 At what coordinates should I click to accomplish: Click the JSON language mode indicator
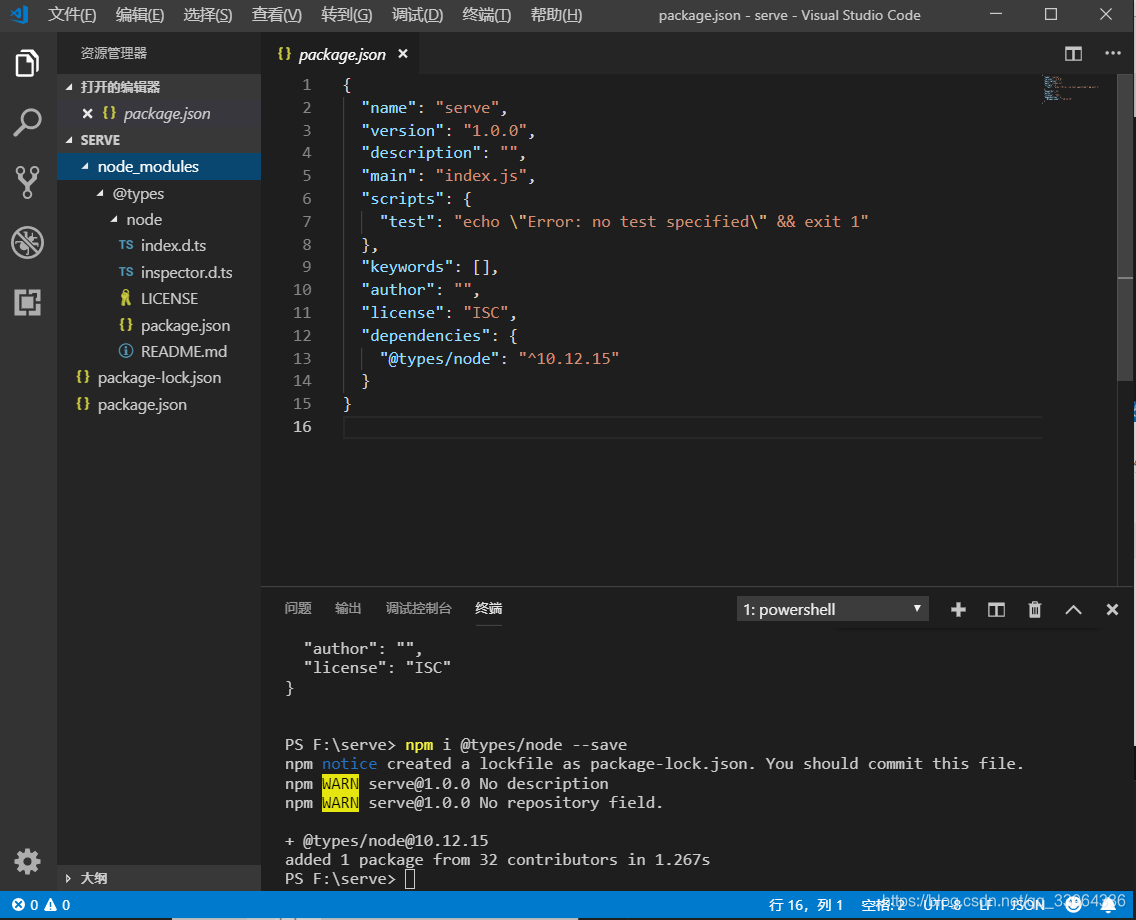point(1027,905)
